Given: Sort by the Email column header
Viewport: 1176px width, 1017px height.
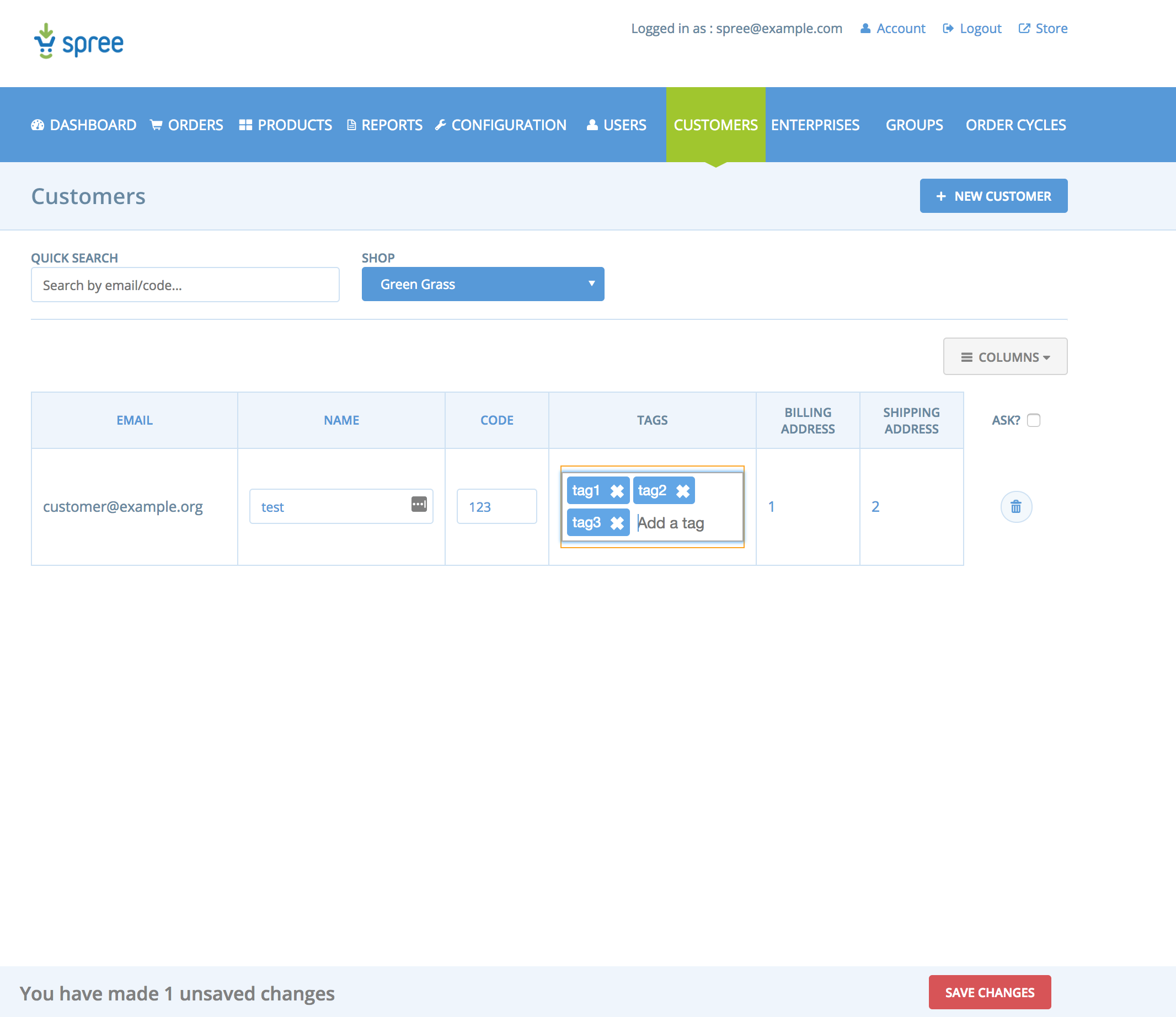Looking at the screenshot, I should point(135,421).
